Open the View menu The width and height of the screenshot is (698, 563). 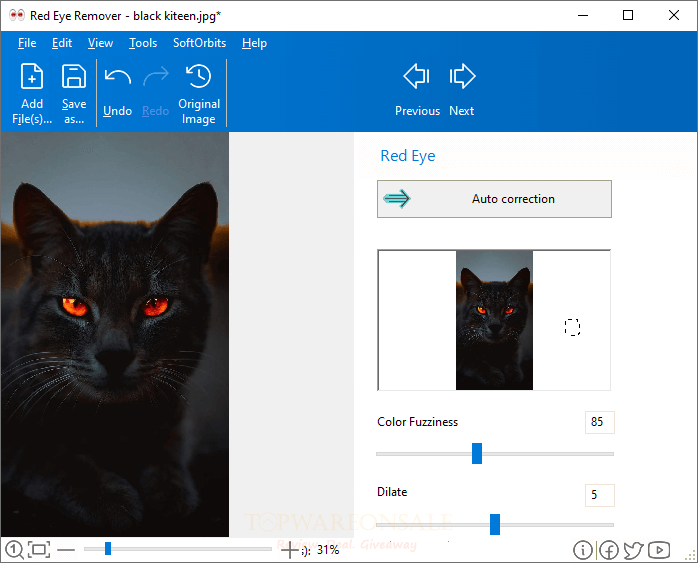click(100, 43)
